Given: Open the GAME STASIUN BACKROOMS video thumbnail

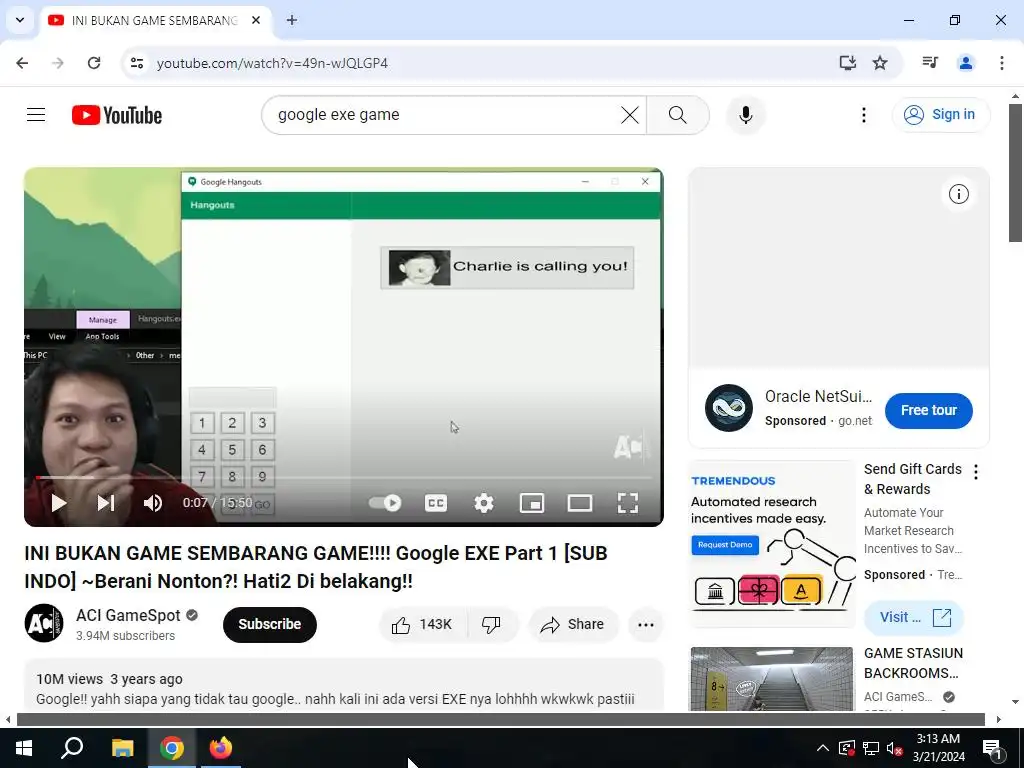Looking at the screenshot, I should (x=772, y=679).
